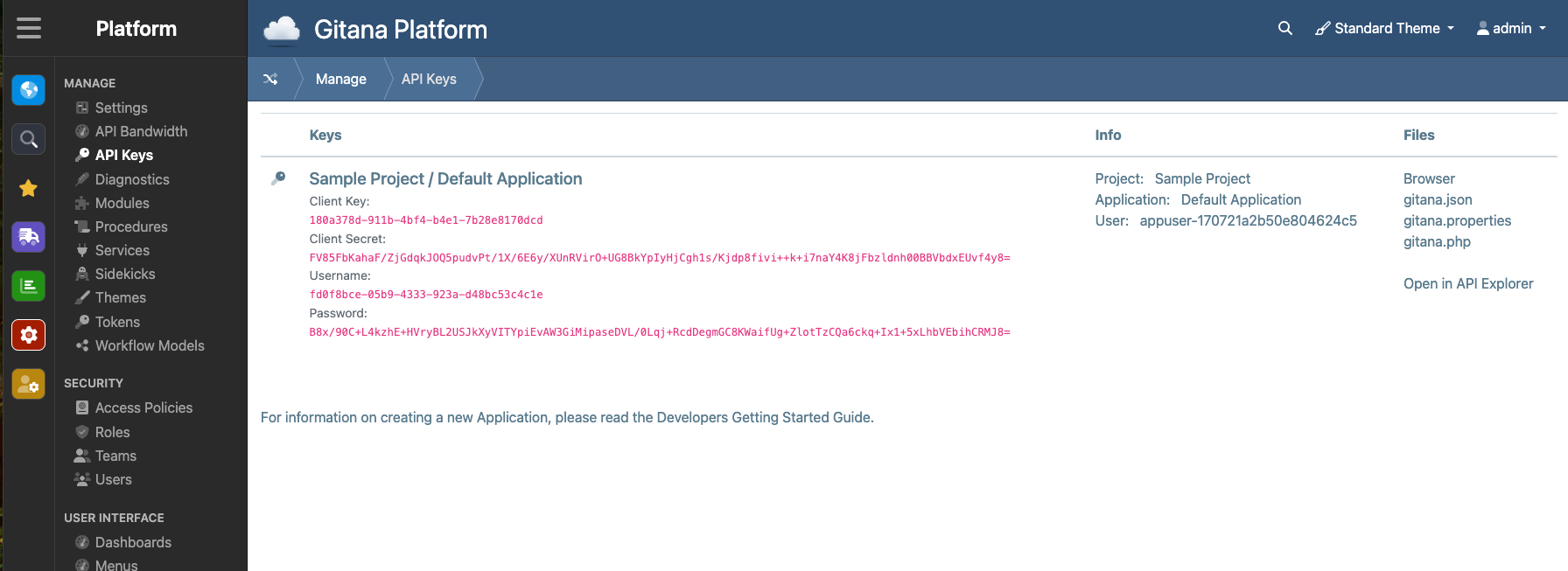Select Manage breadcrumb
1568x571 pixels.
point(340,79)
